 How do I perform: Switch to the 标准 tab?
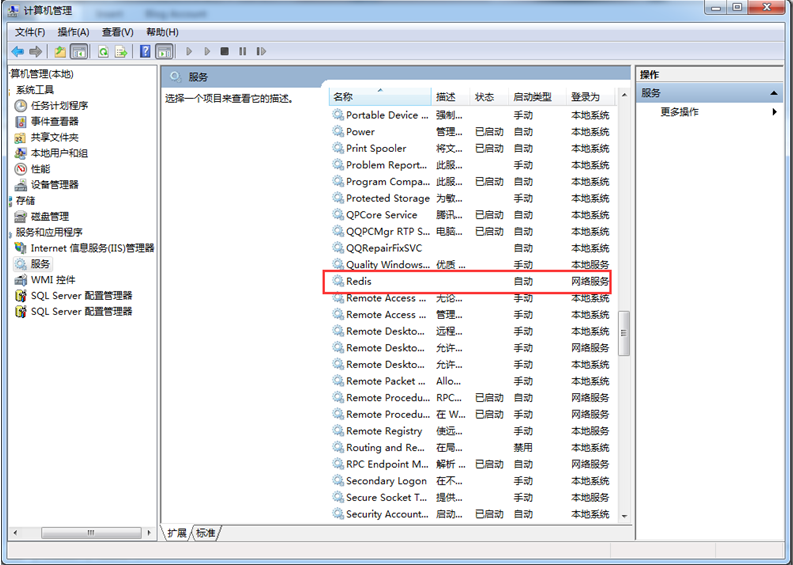[x=206, y=533]
